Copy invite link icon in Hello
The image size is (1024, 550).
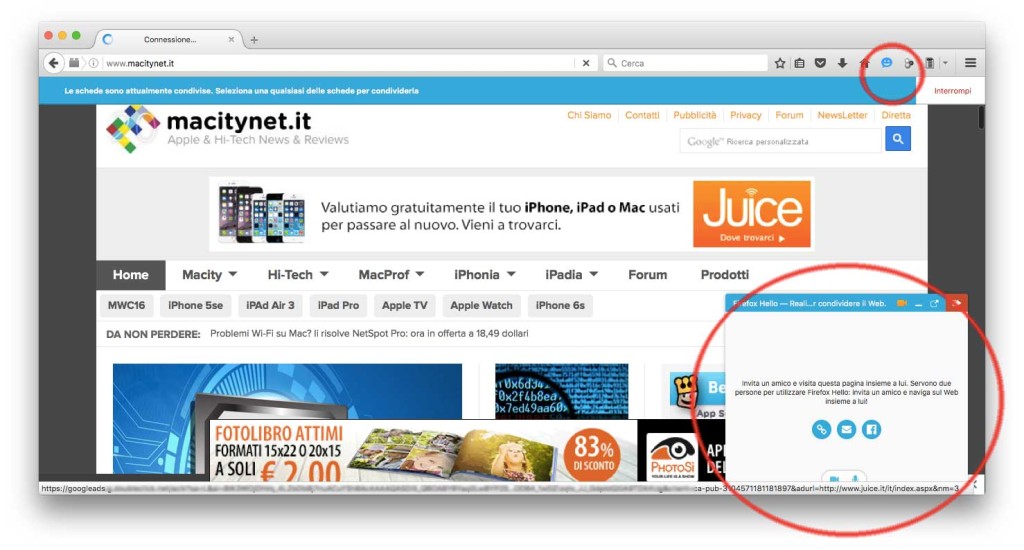click(x=821, y=429)
